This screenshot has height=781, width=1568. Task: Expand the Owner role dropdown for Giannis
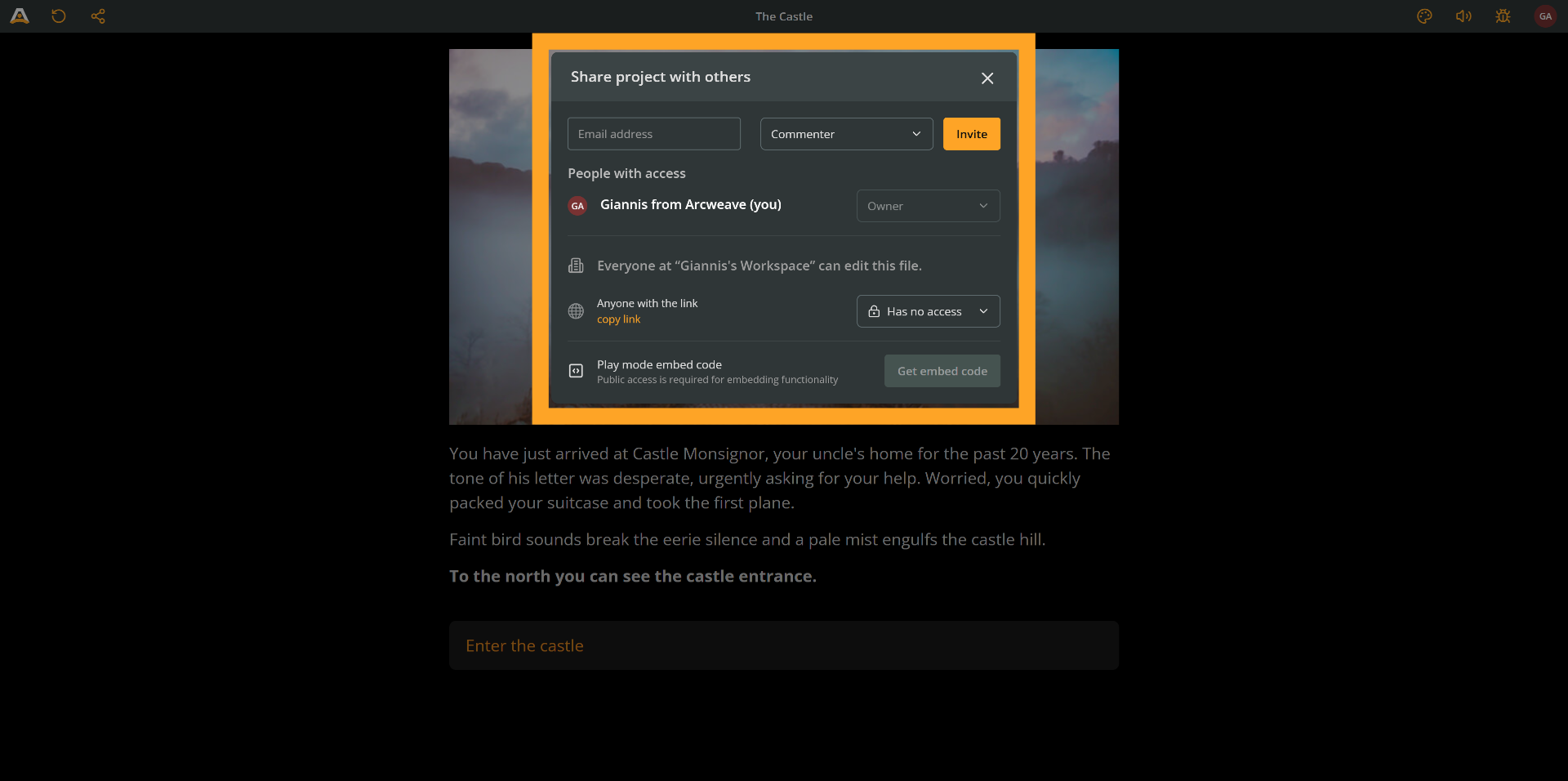928,206
